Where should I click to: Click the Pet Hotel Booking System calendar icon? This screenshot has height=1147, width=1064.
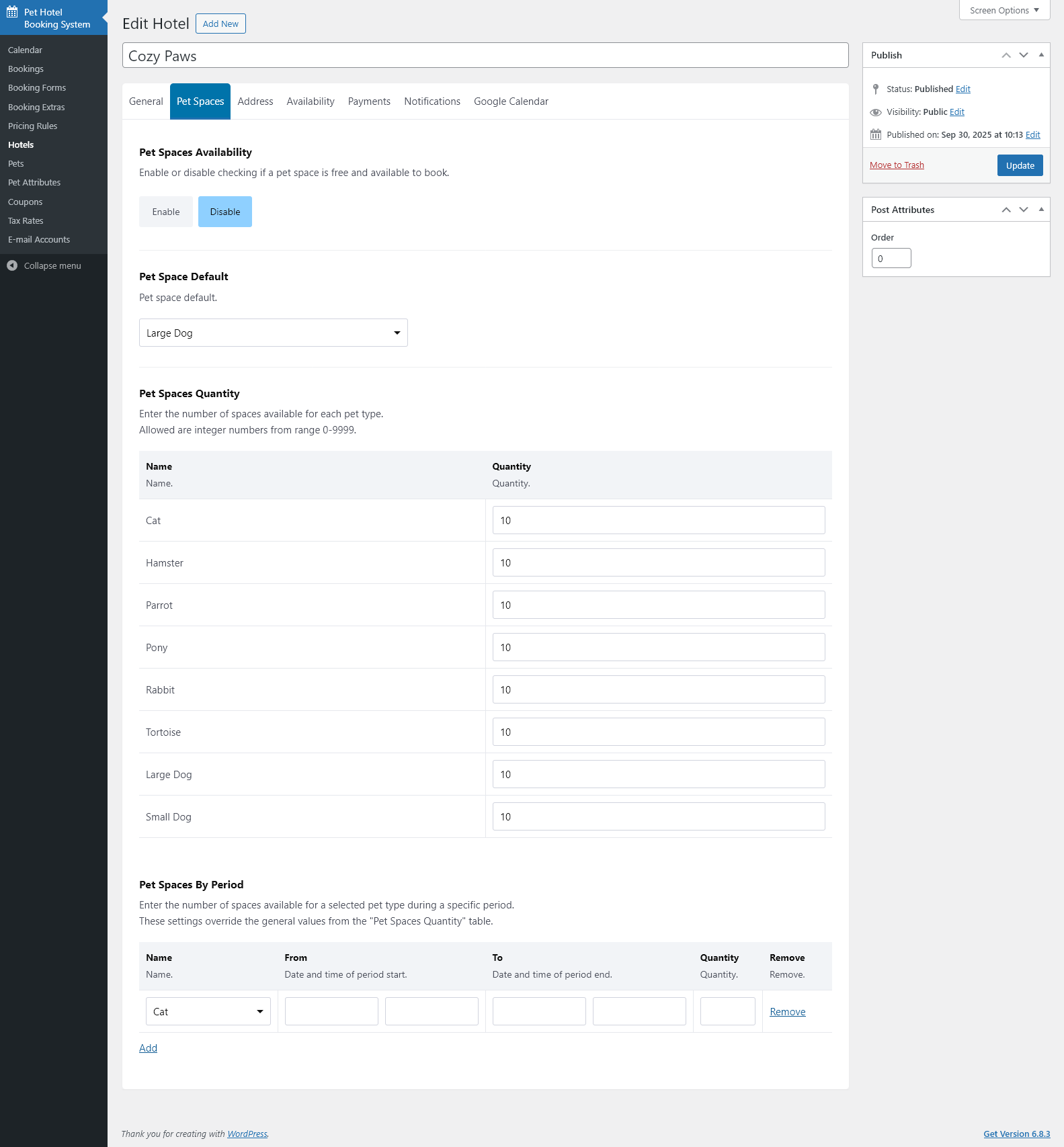(x=12, y=12)
